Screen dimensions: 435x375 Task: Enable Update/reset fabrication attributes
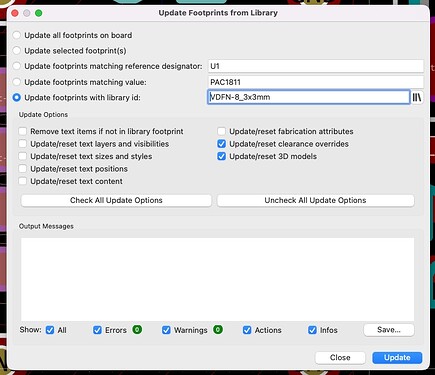[x=221, y=131]
